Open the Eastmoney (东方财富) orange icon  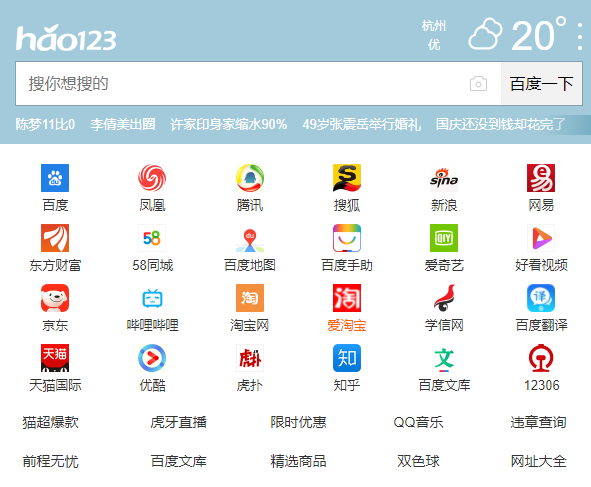tap(55, 238)
